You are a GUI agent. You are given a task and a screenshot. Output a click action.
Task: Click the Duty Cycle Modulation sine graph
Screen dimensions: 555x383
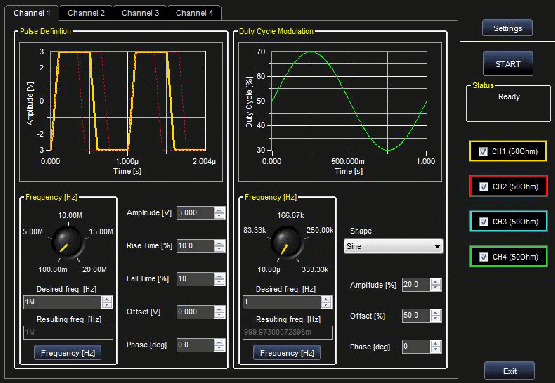point(340,112)
